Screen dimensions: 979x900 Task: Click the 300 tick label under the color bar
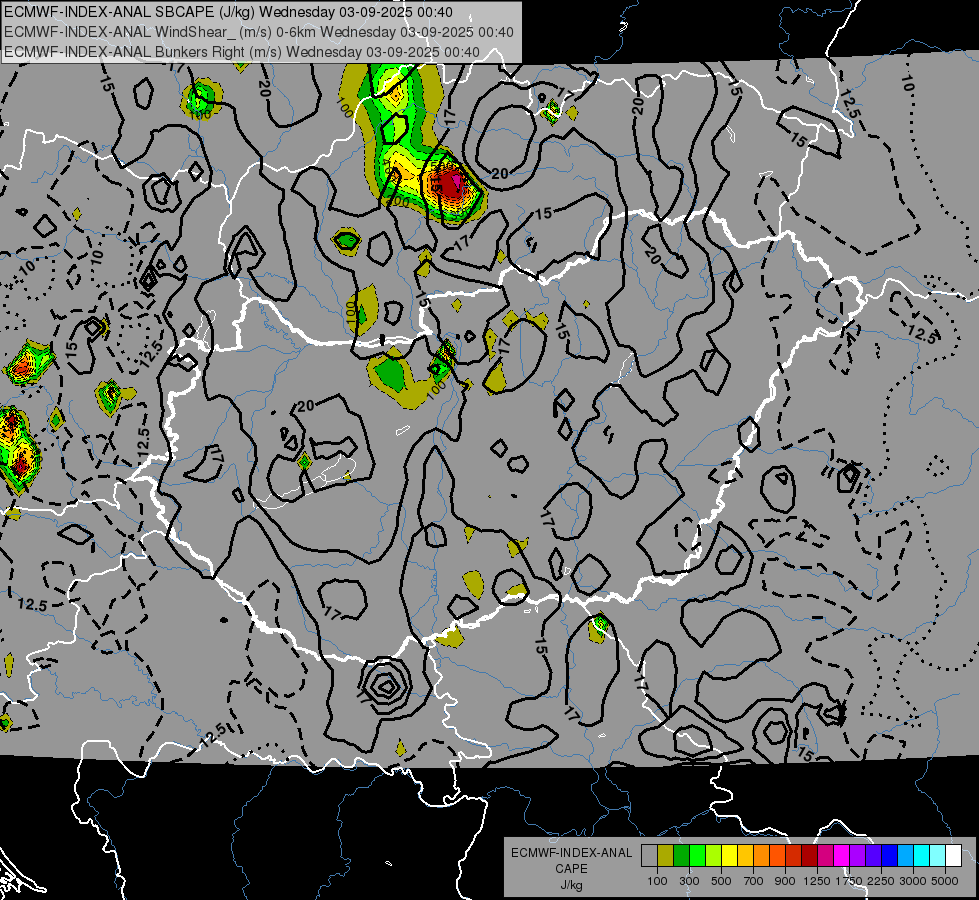coord(689,881)
